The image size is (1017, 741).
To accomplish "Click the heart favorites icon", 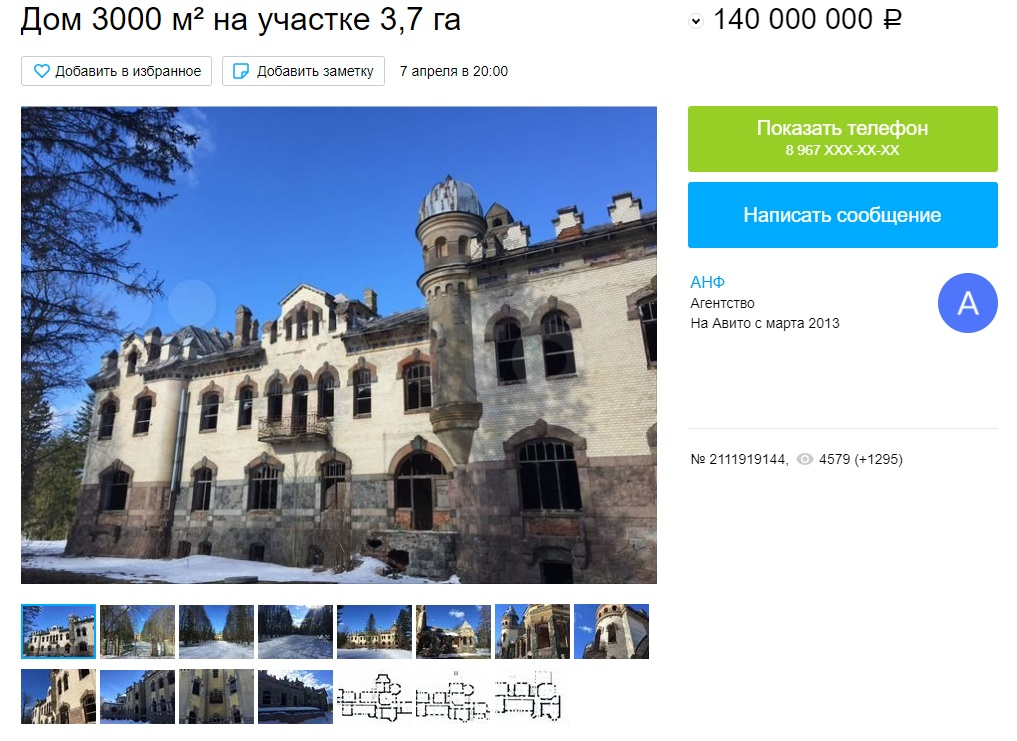I will pos(42,71).
